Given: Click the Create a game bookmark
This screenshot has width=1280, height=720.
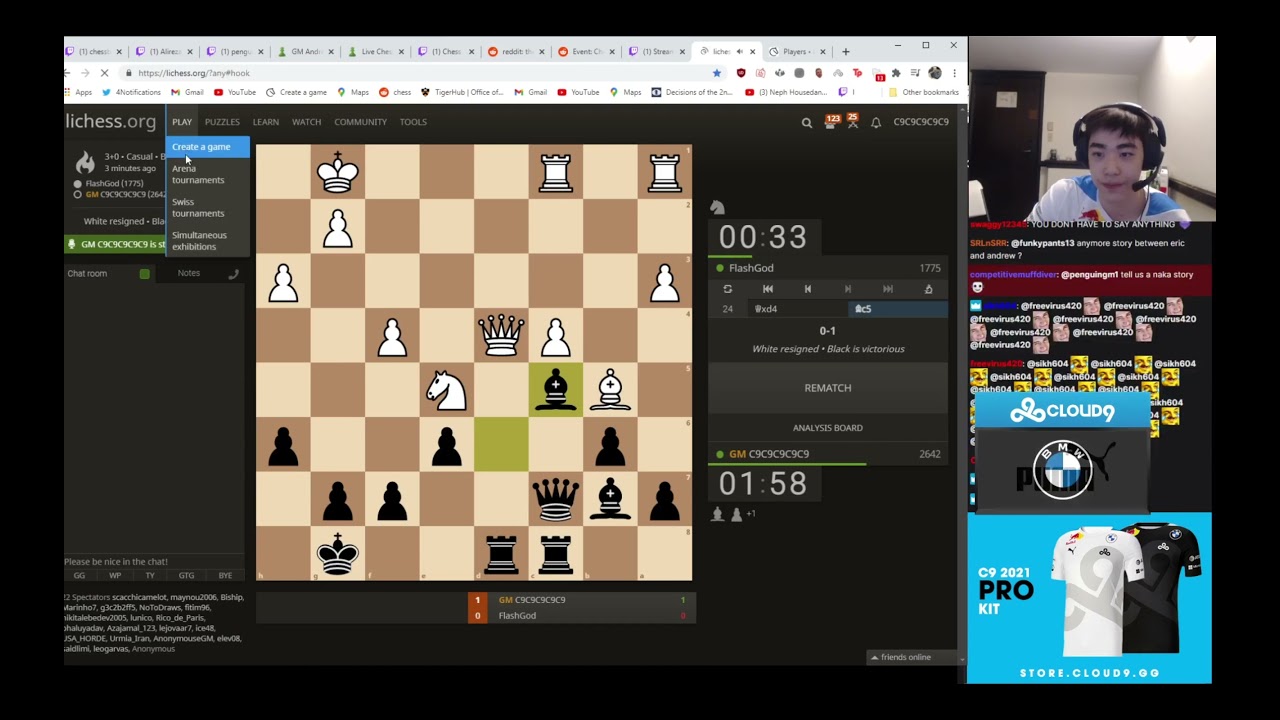Looking at the screenshot, I should click(297, 92).
